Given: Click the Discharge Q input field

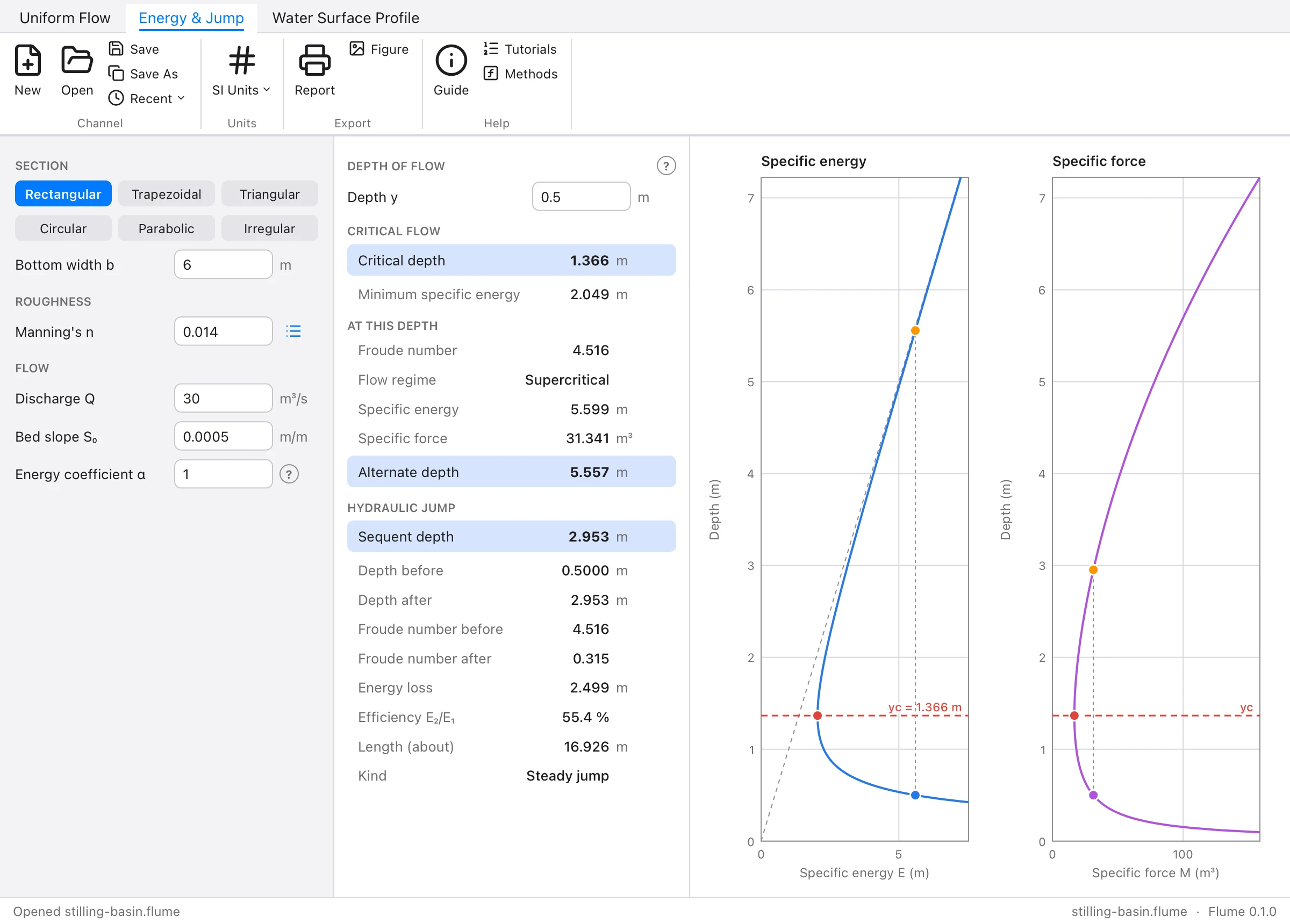Looking at the screenshot, I should 224,399.
